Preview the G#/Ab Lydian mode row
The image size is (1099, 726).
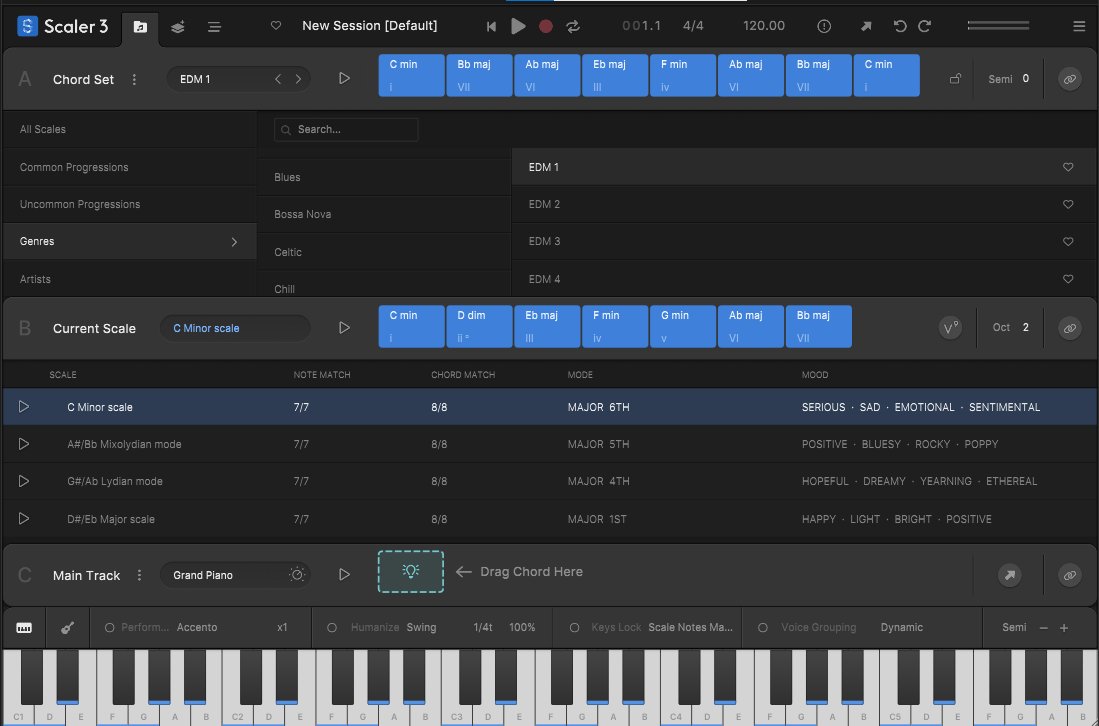coord(24,481)
